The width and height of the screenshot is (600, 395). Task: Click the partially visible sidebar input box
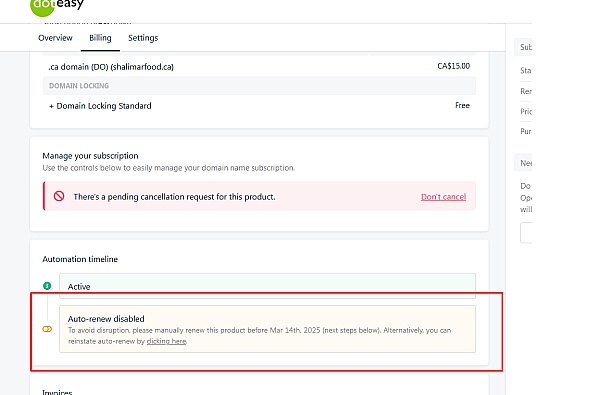[x=526, y=232]
